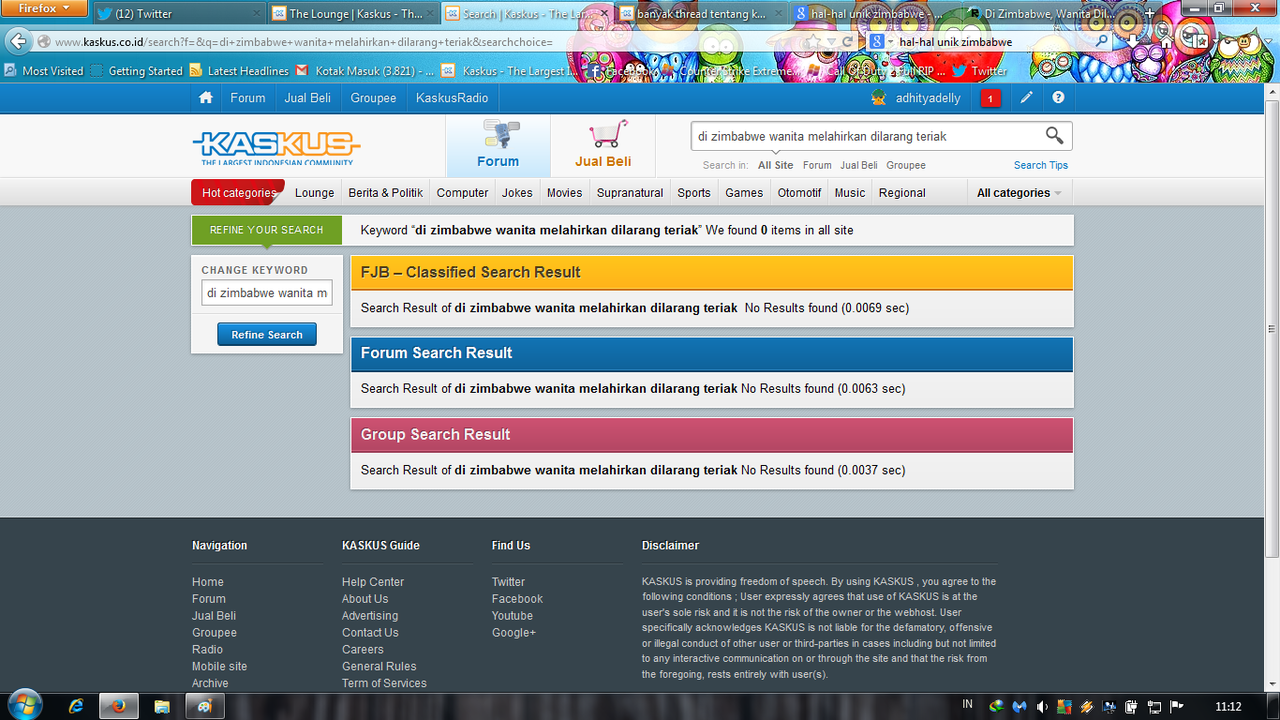Set search scope to All Site
The image size is (1280, 720).
(775, 165)
